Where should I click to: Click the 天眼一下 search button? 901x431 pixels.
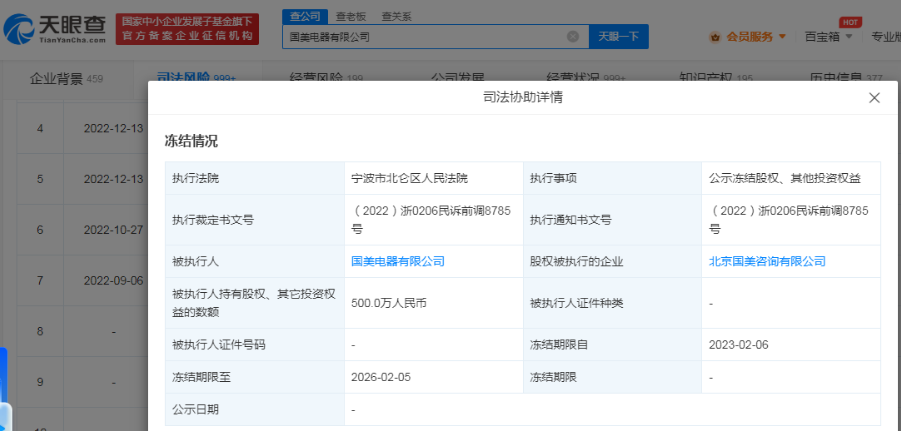[618, 37]
